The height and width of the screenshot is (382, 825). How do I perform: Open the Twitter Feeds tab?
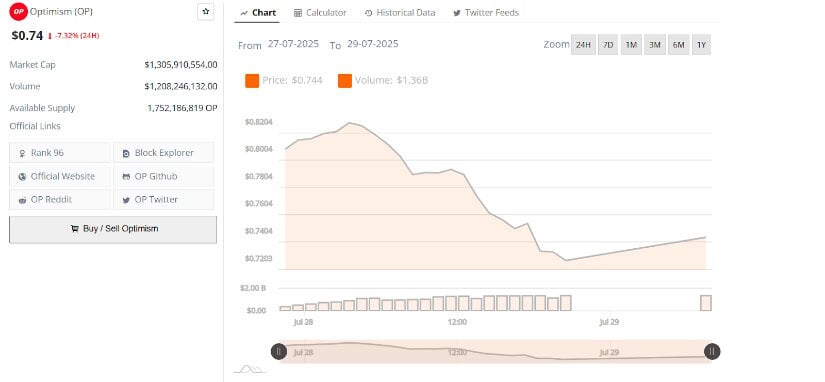(x=486, y=13)
